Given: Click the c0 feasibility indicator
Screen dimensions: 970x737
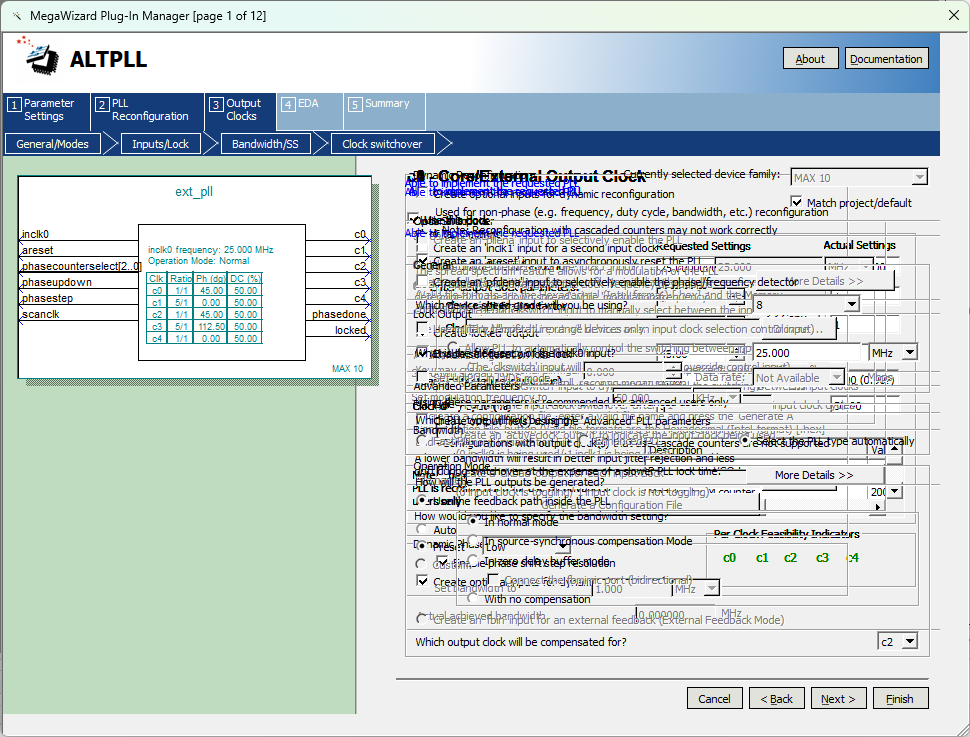Looking at the screenshot, I should pos(729,558).
